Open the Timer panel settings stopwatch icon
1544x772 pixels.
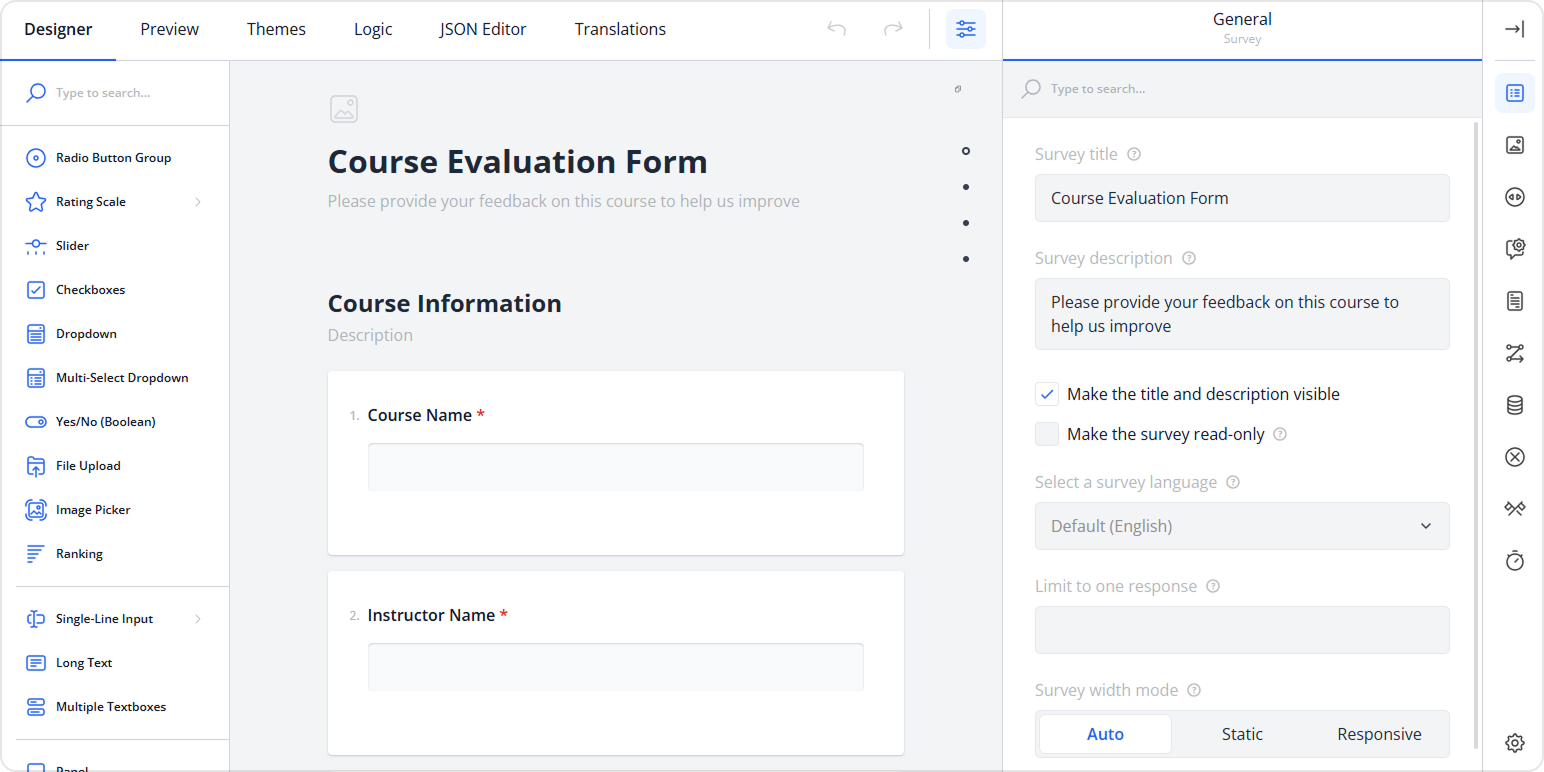coord(1514,560)
